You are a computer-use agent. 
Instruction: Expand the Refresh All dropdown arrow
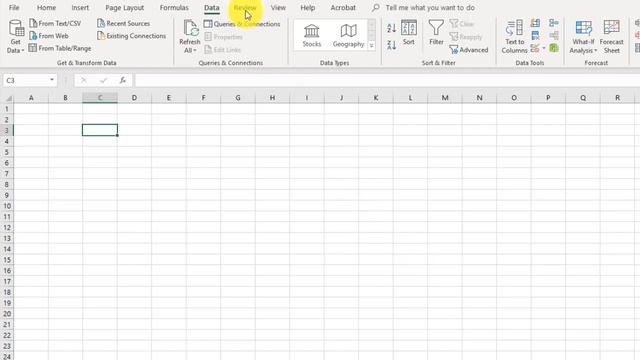tap(195, 51)
